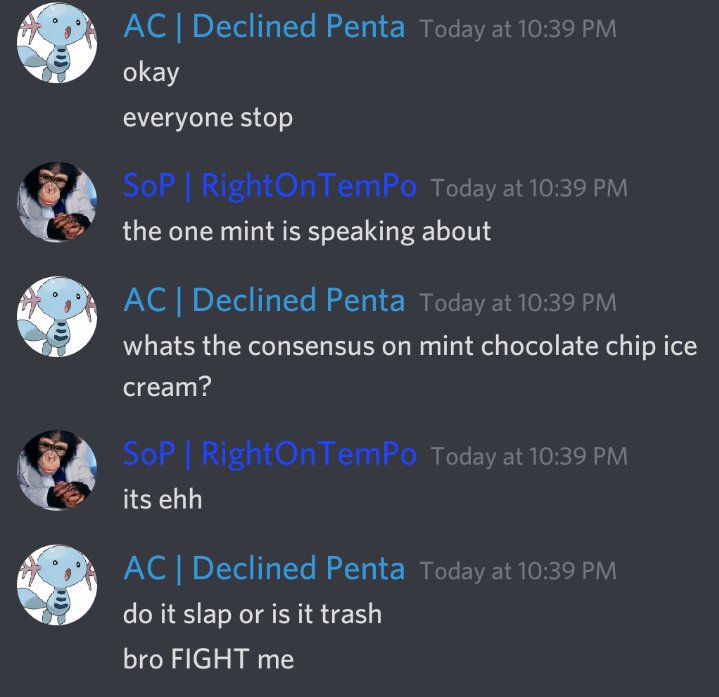Screen dimensions: 719x697
Task: Select the "everyone stop" message
Action: click(208, 118)
